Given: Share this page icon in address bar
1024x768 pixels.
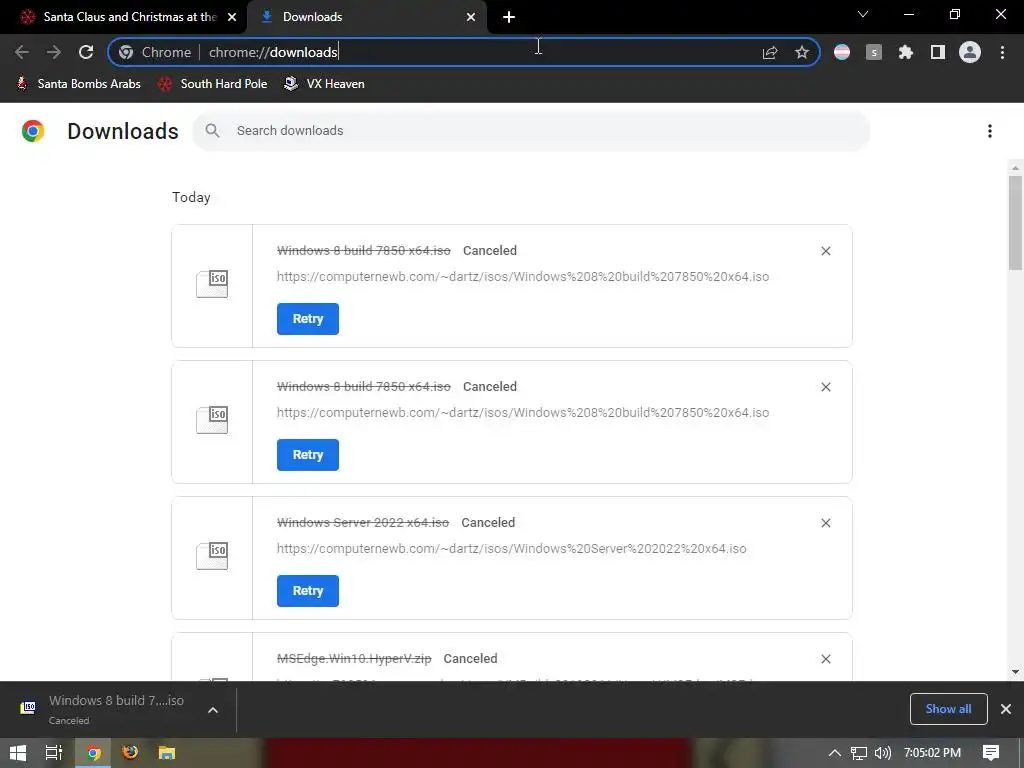Looking at the screenshot, I should pyautogui.click(x=770, y=52).
